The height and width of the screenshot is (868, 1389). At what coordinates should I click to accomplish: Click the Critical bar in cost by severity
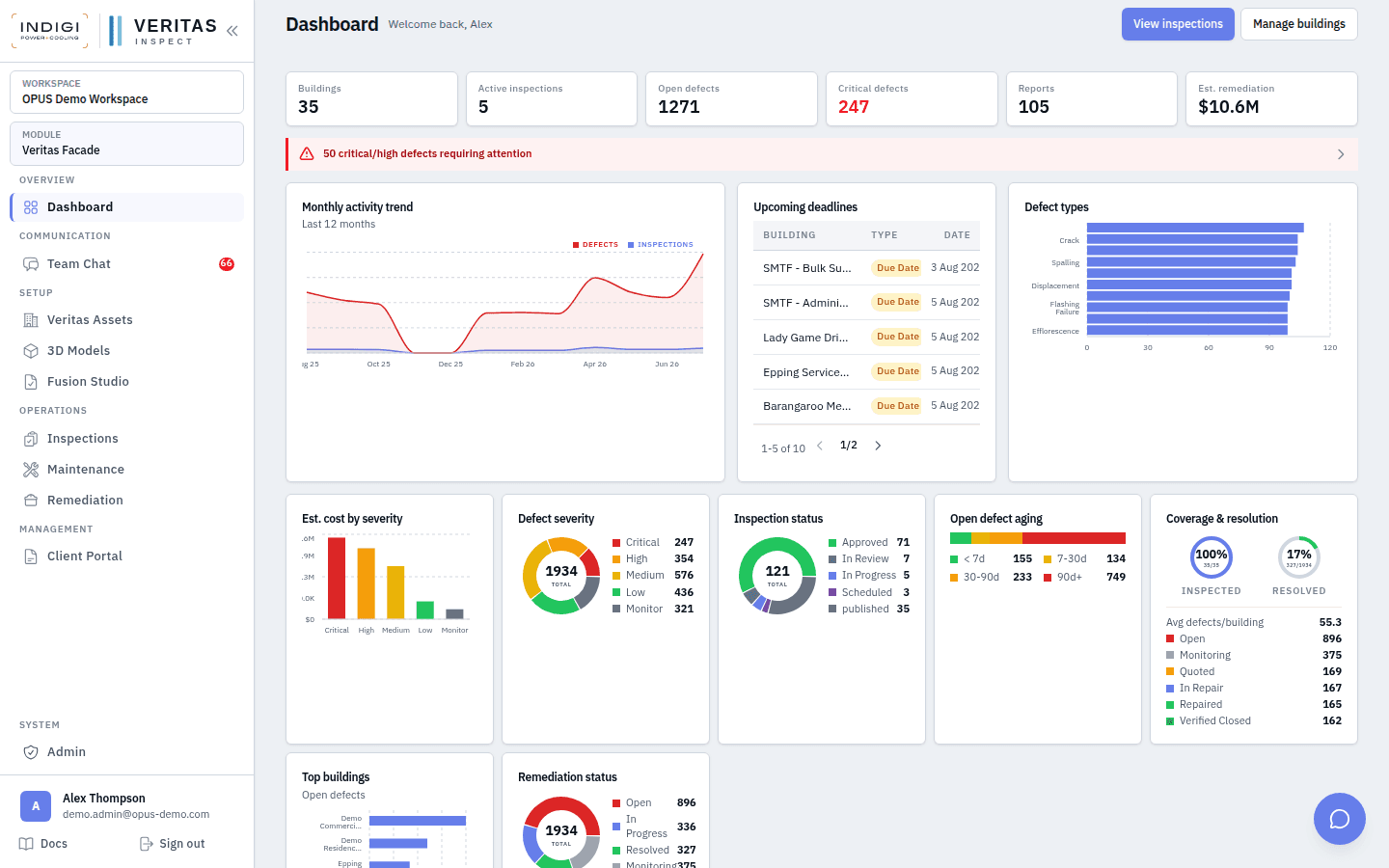pyautogui.click(x=337, y=579)
